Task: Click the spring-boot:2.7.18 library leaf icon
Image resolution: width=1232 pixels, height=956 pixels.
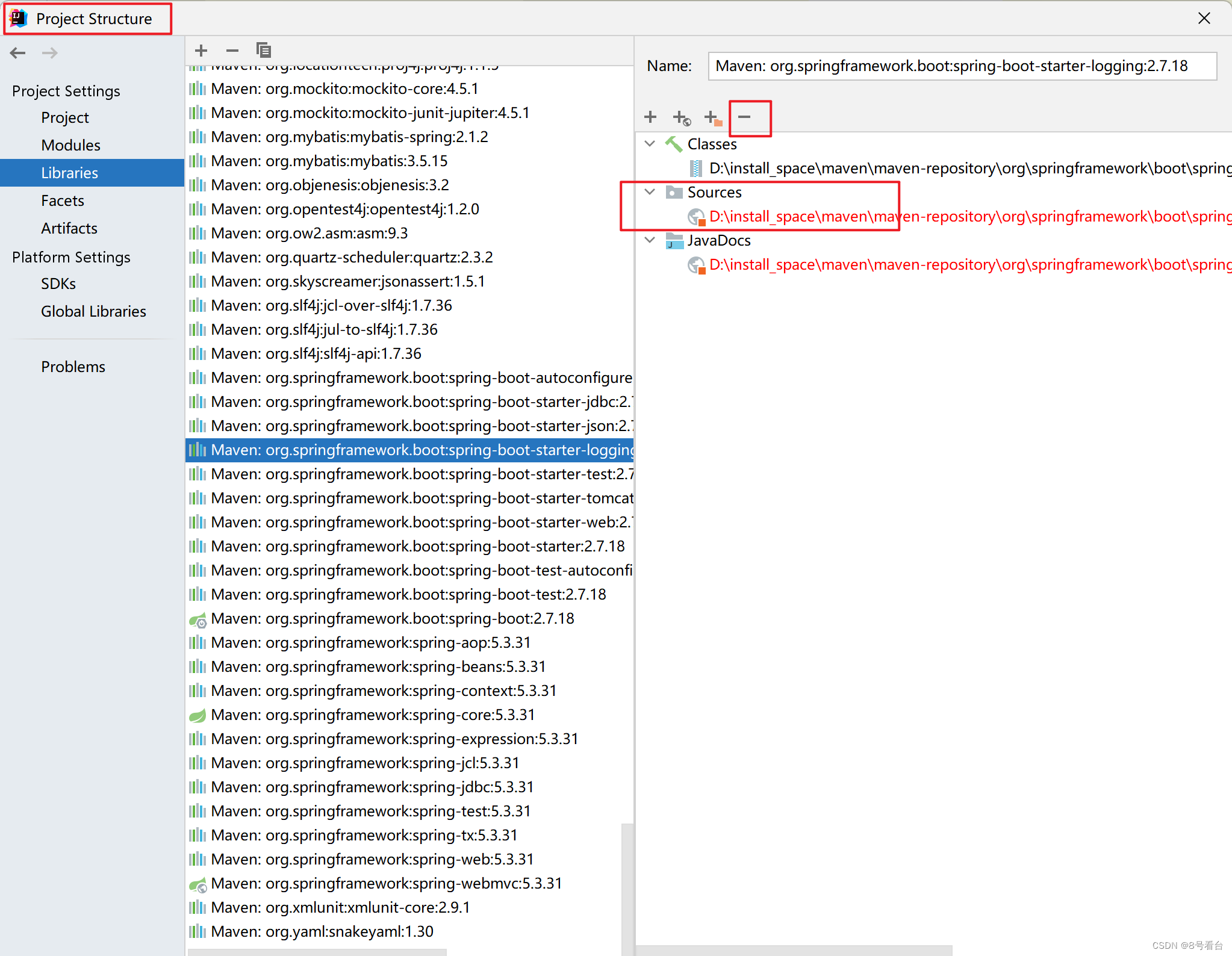Action: coord(198,619)
